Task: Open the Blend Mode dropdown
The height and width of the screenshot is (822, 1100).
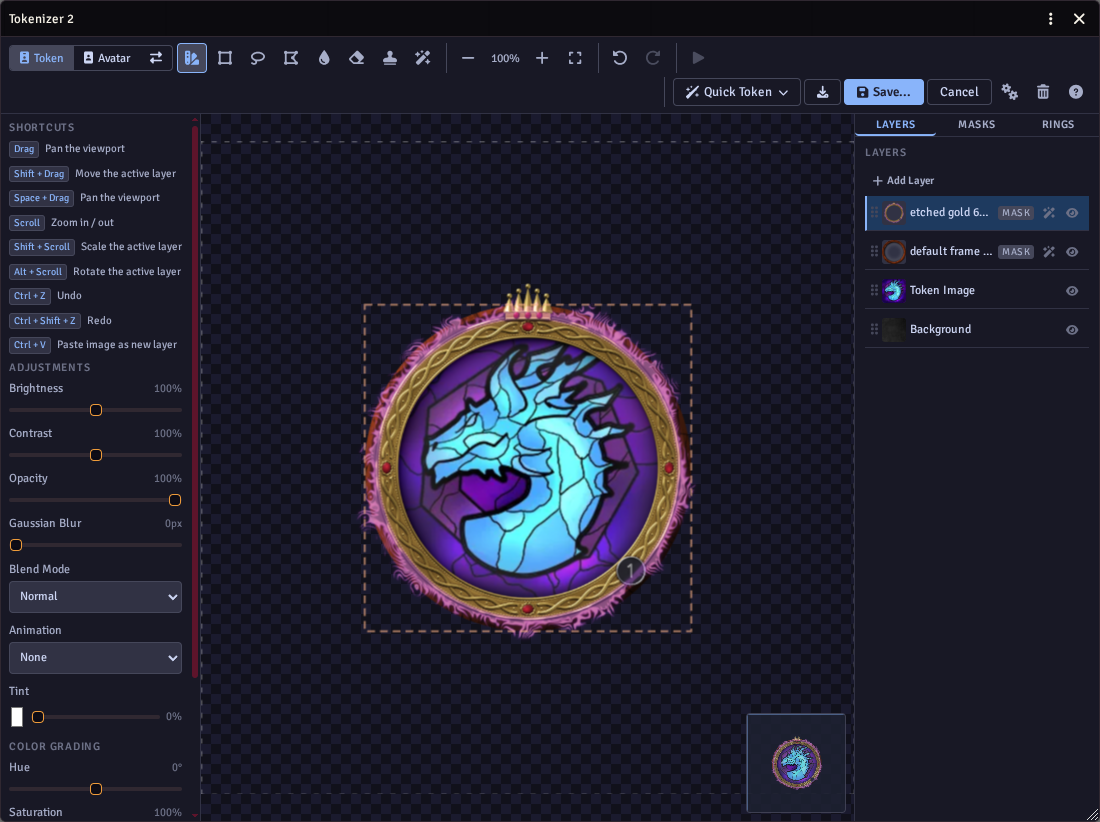Action: coord(95,597)
